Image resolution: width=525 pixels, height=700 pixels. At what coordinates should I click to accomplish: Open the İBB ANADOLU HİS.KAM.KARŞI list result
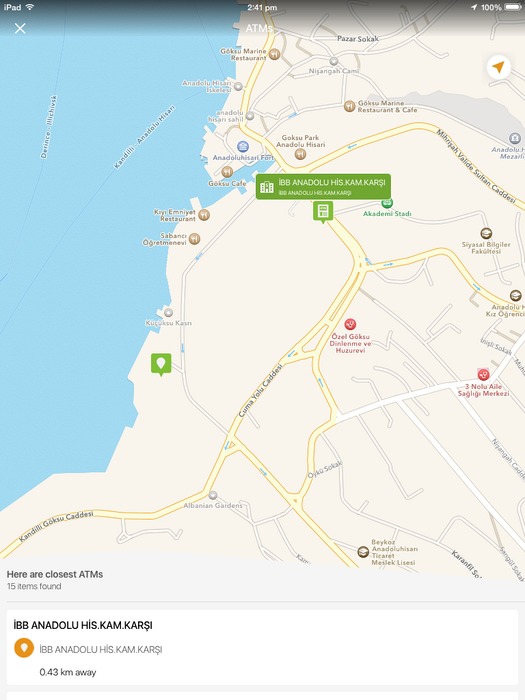(x=262, y=647)
